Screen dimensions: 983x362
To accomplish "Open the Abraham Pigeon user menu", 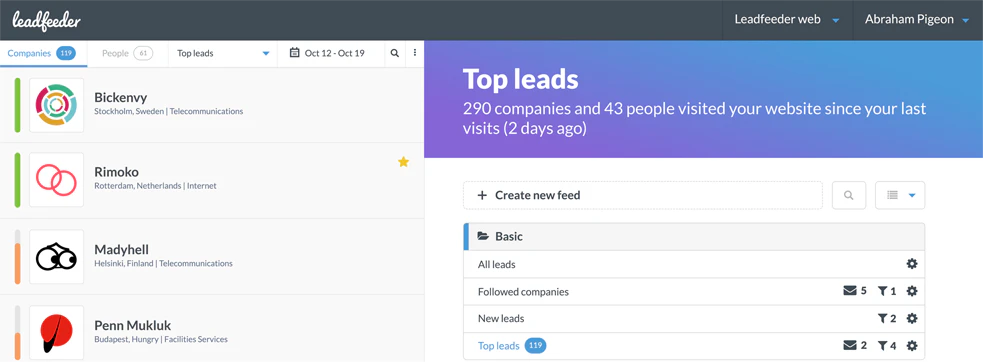I will click(x=918, y=20).
